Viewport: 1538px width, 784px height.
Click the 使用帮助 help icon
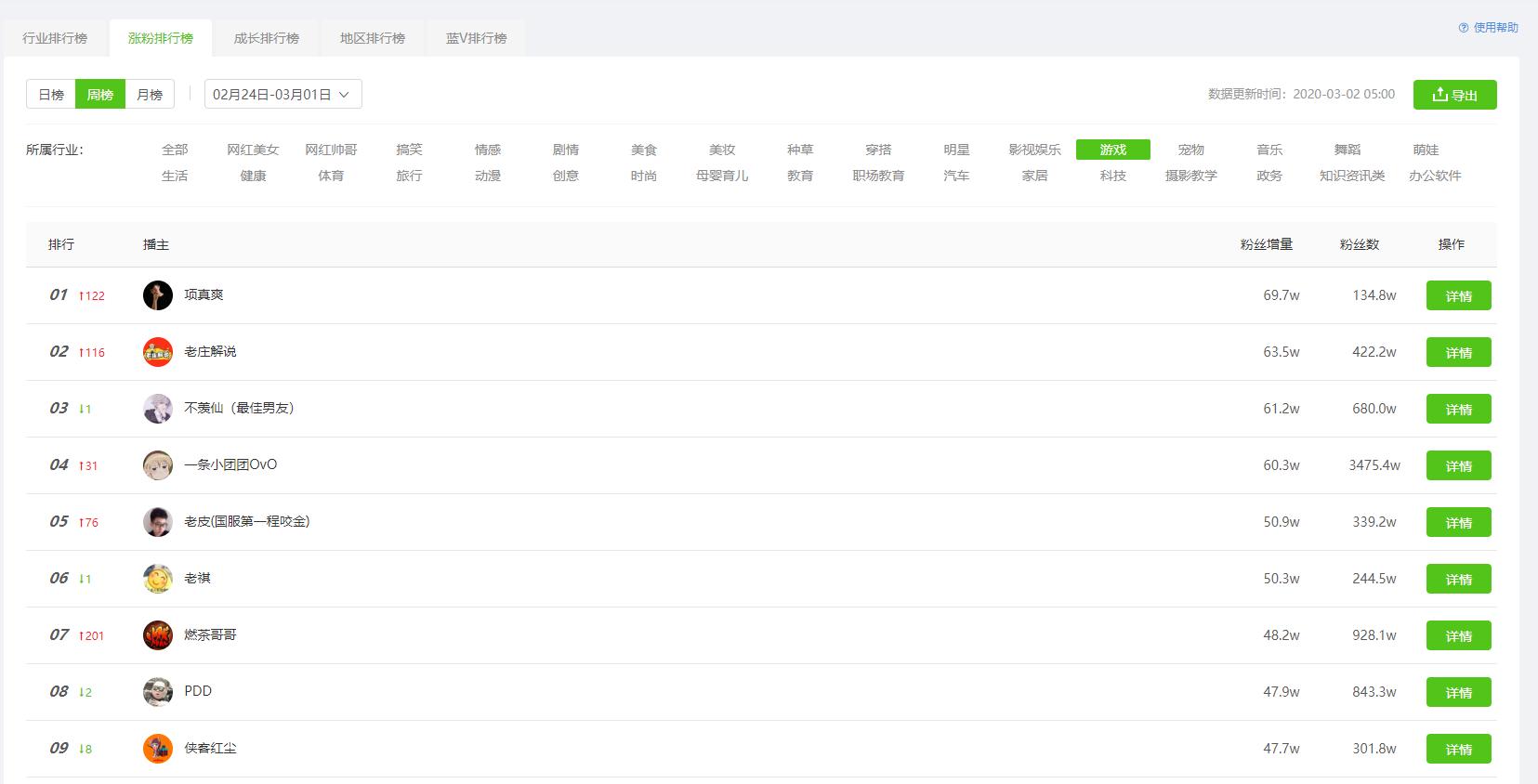tap(1464, 28)
